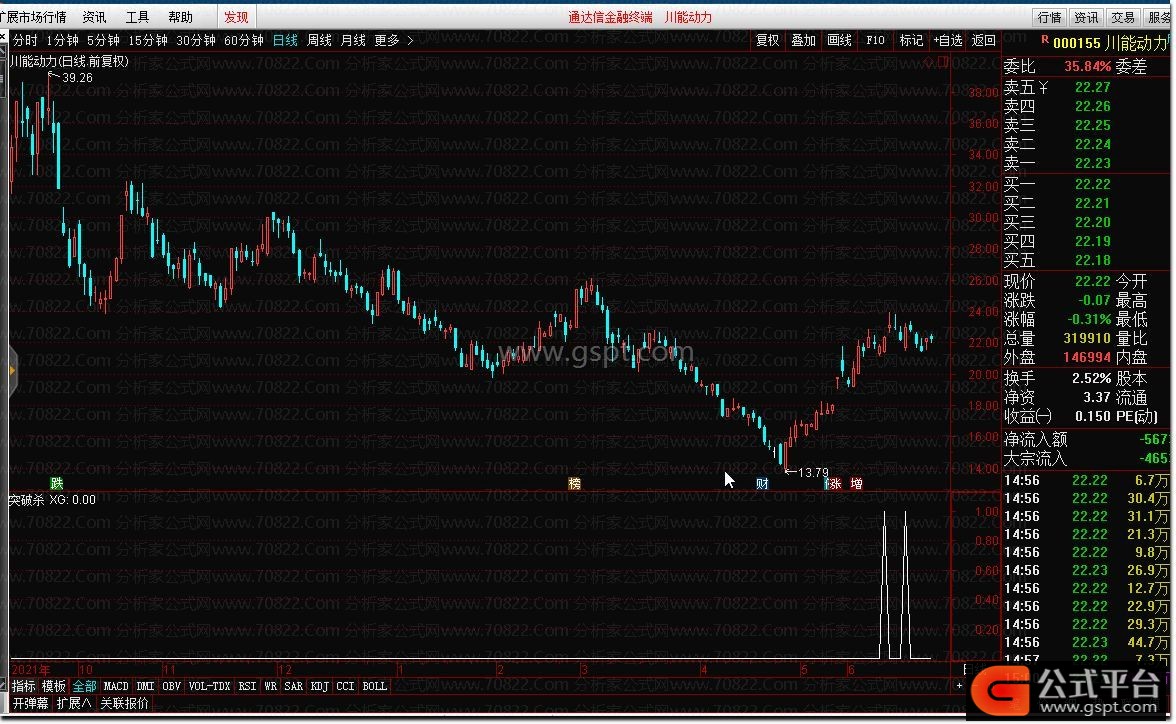Click the 模板 template button
The width and height of the screenshot is (1176, 724).
(x=54, y=686)
